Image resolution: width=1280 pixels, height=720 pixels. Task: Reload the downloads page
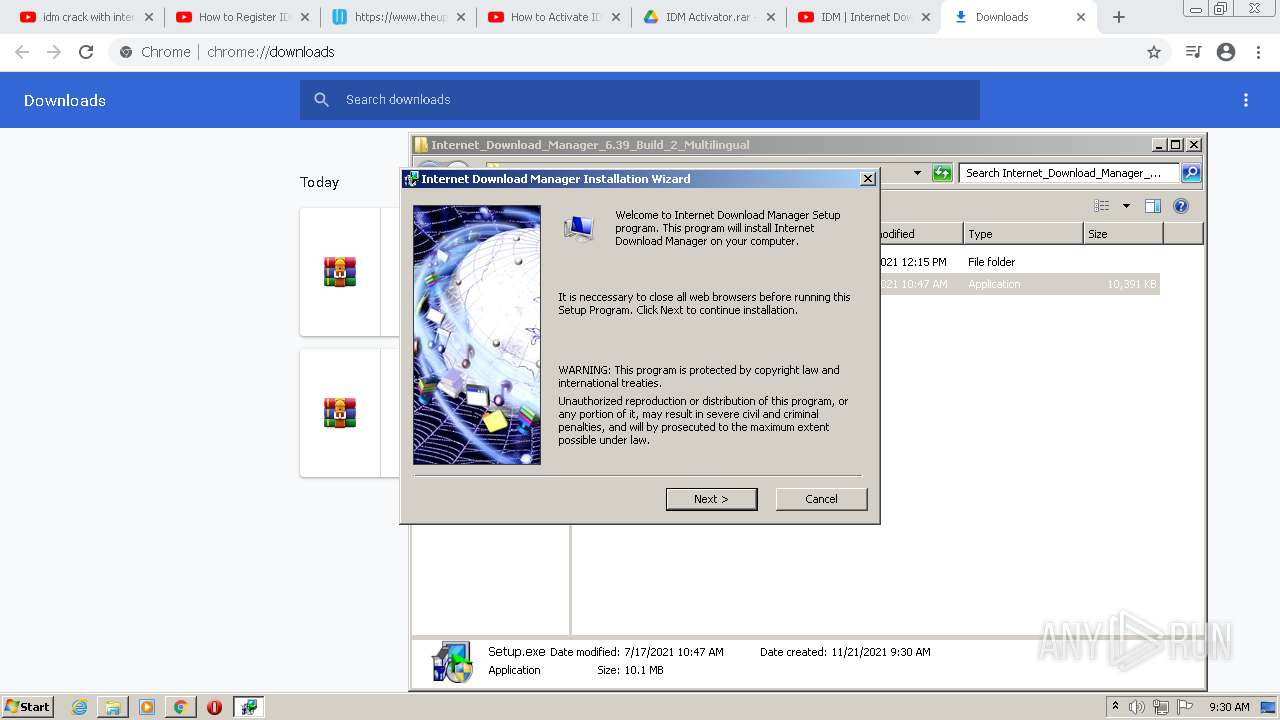[x=86, y=52]
